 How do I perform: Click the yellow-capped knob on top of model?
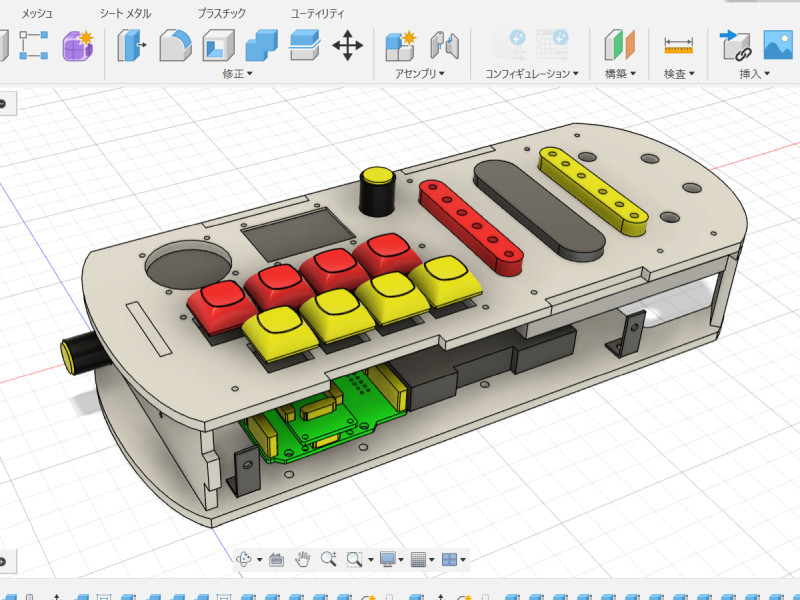coord(377,178)
